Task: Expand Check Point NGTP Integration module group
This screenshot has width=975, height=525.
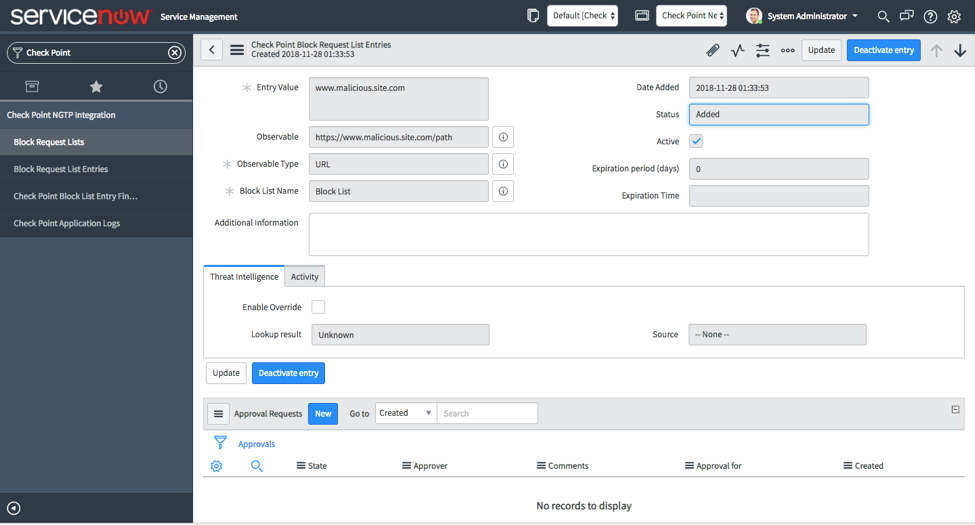Action: click(96, 115)
